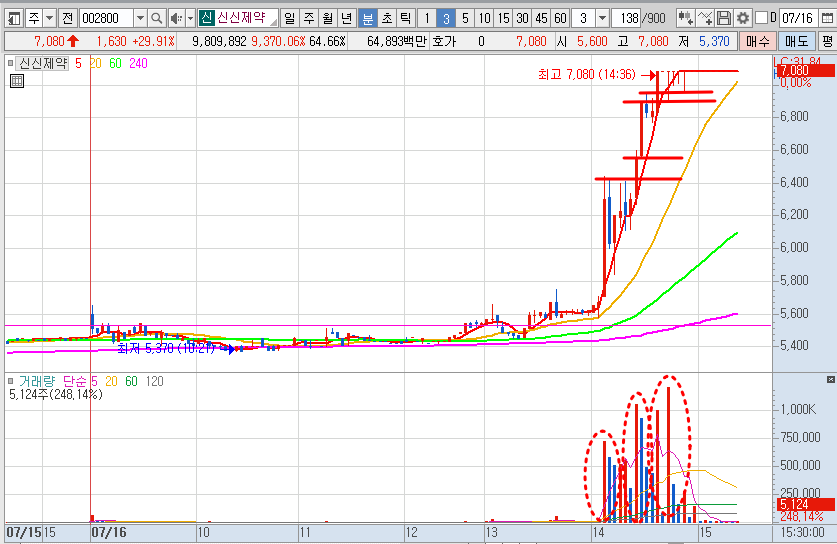Select the second chart 초 tab
The height and width of the screenshot is (544, 837).
[x=386, y=19]
